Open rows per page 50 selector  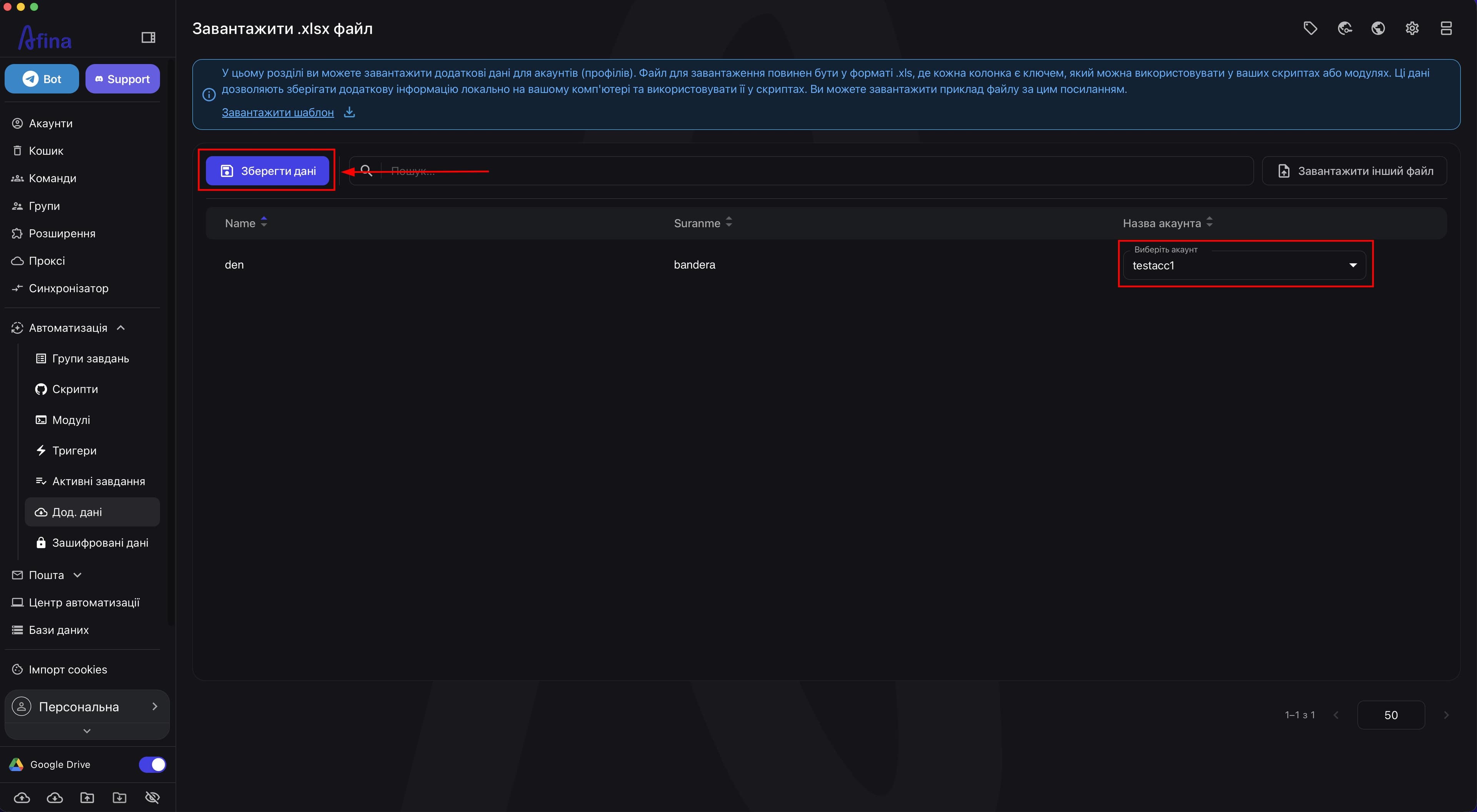1391,715
